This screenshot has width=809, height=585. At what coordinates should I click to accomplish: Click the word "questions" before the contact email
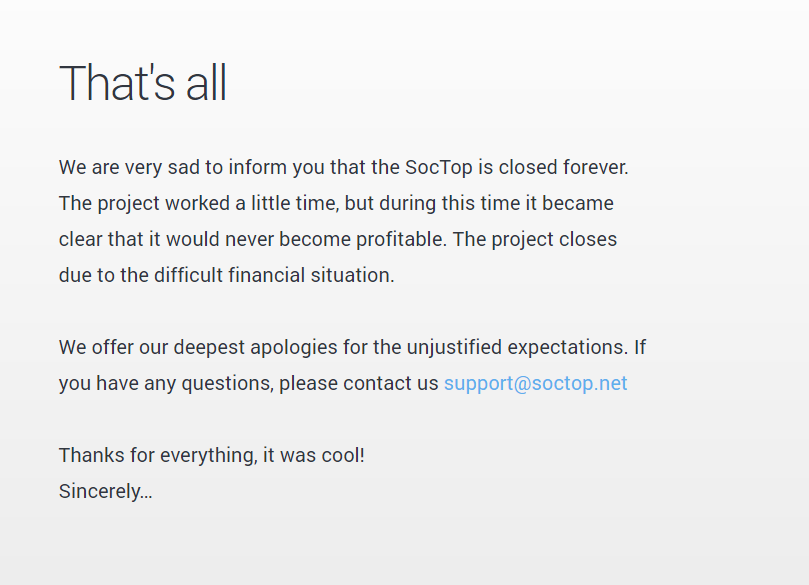pos(228,383)
